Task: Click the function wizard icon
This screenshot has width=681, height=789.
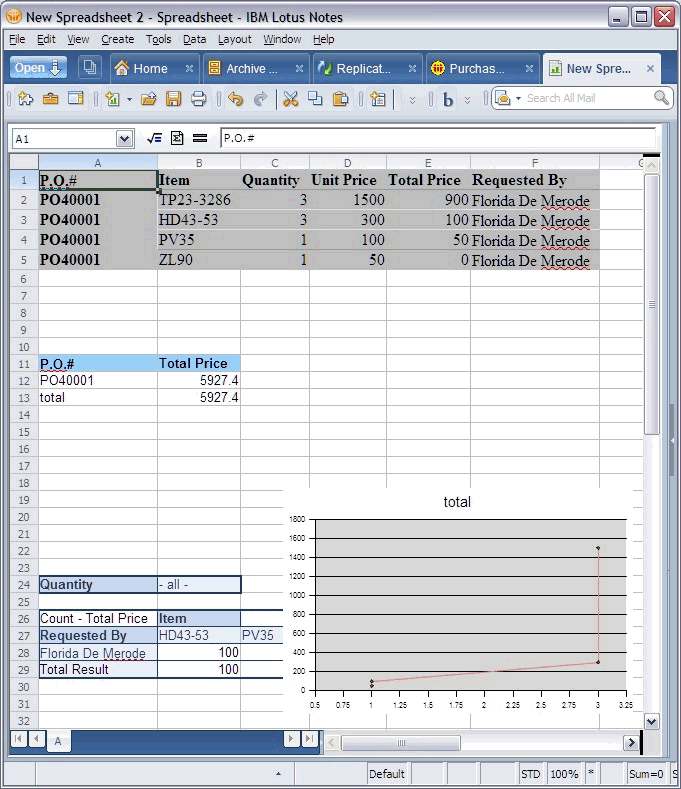Action: (154, 138)
